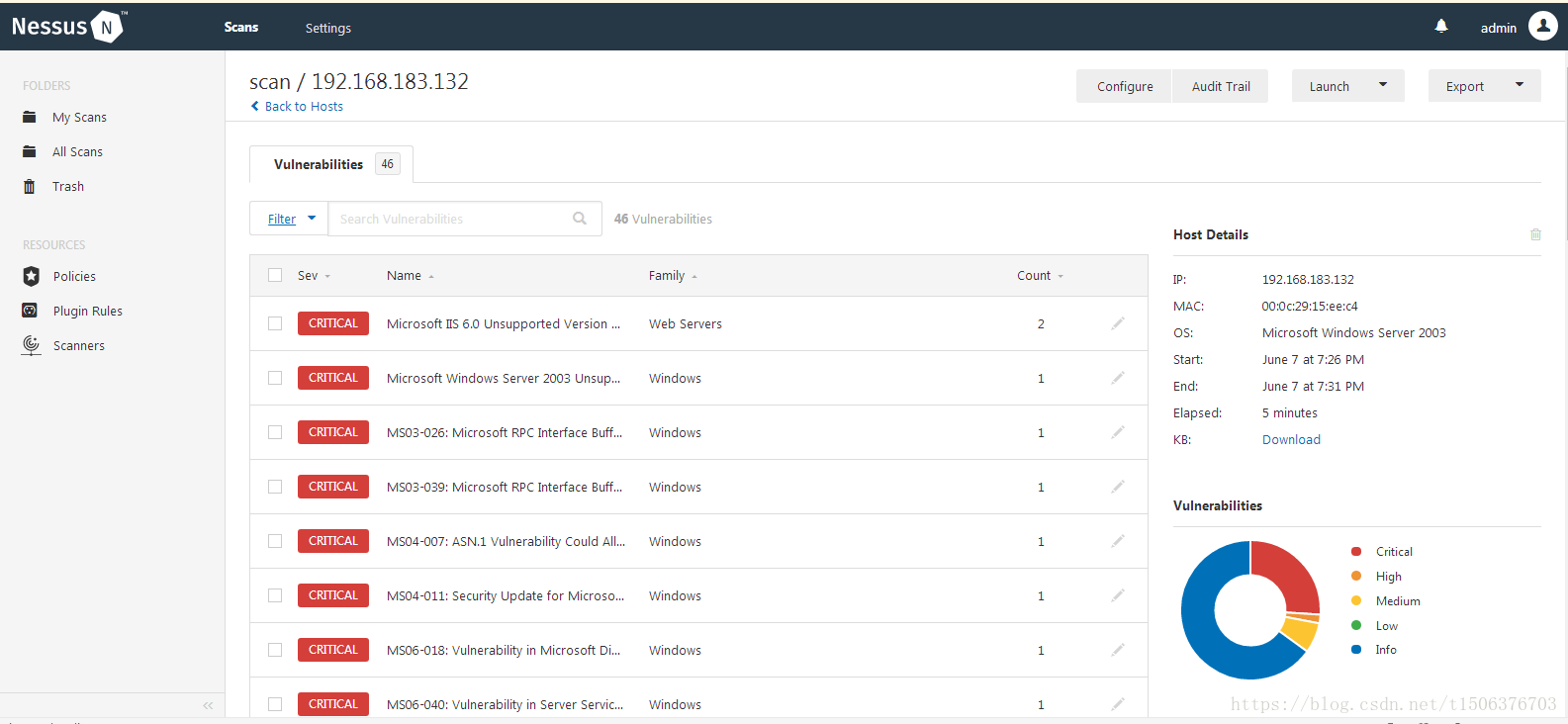Click the CRITICAL badge on MS06-040 row
Image resolution: width=1568 pixels, height=724 pixels.
click(333, 703)
